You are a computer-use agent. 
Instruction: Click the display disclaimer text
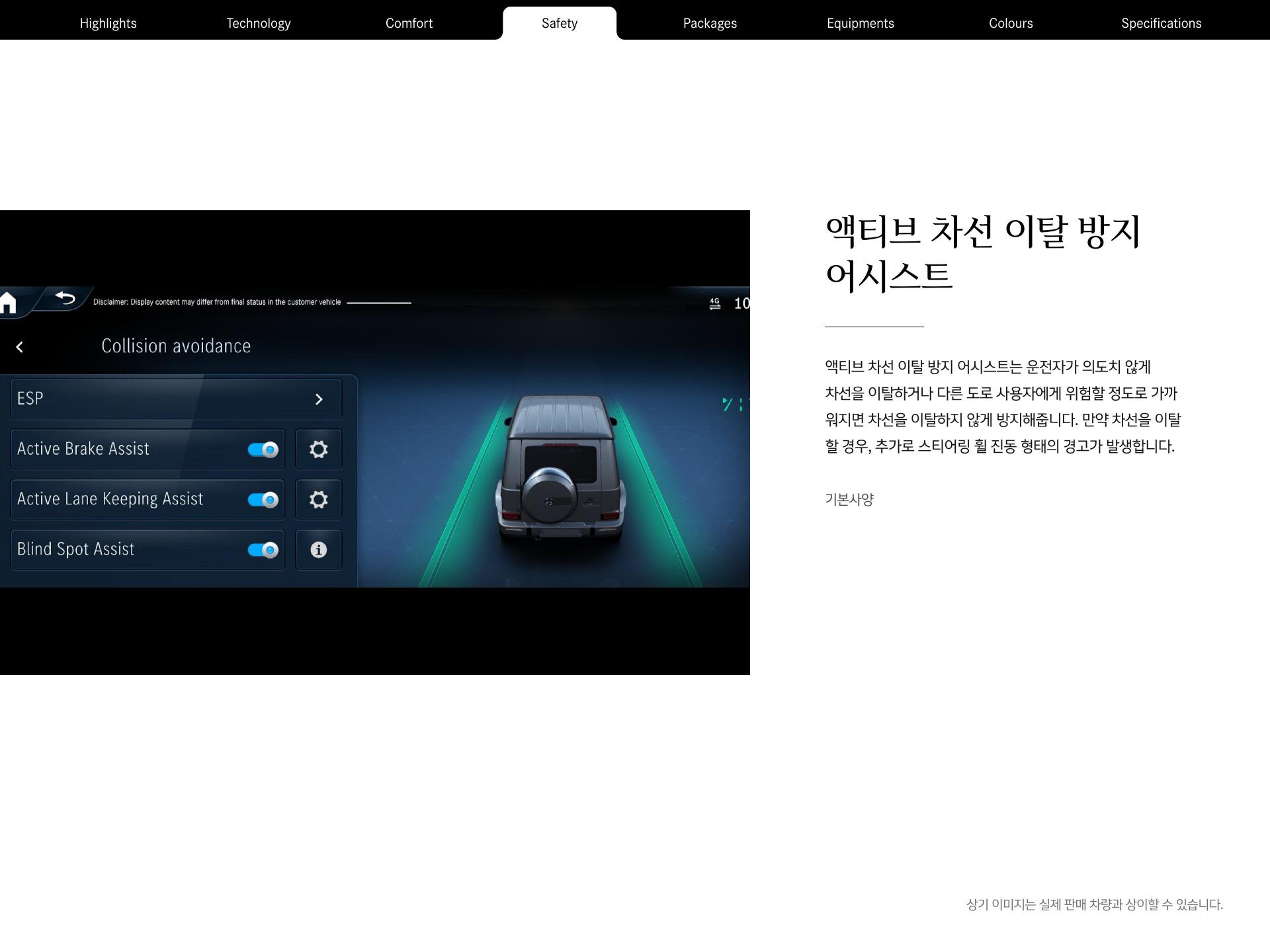point(217,302)
